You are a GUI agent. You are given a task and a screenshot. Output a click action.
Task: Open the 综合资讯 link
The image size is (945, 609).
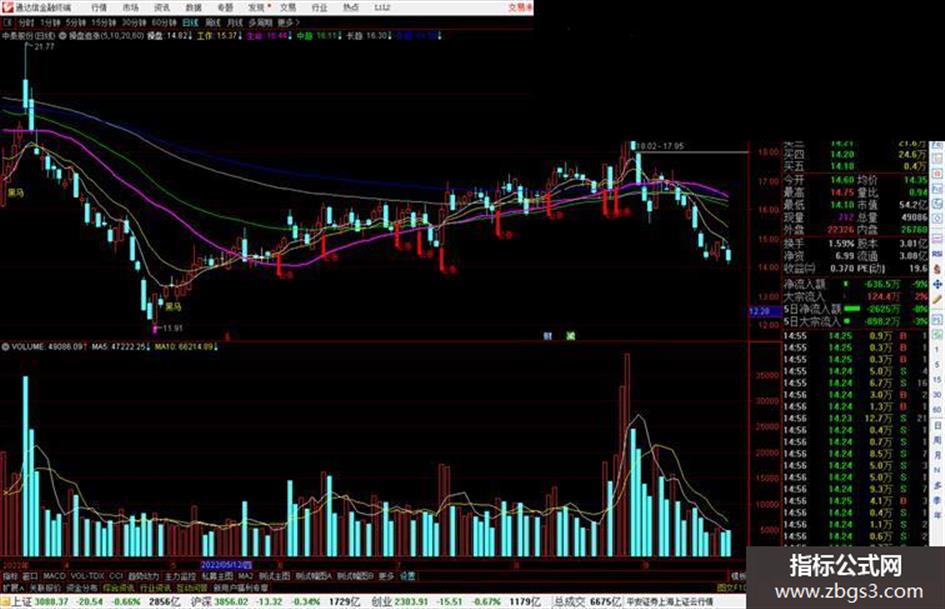click(x=119, y=587)
